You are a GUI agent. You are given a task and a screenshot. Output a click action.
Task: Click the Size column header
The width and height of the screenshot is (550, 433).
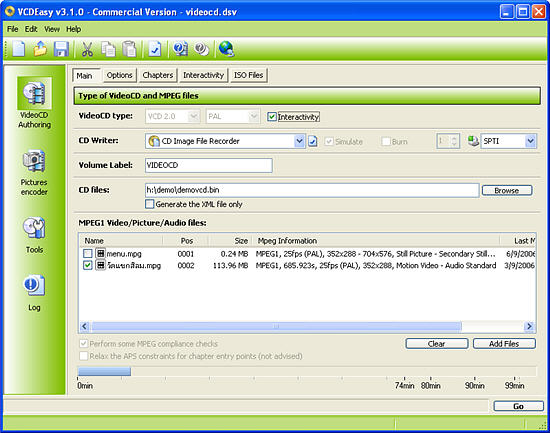click(230, 241)
